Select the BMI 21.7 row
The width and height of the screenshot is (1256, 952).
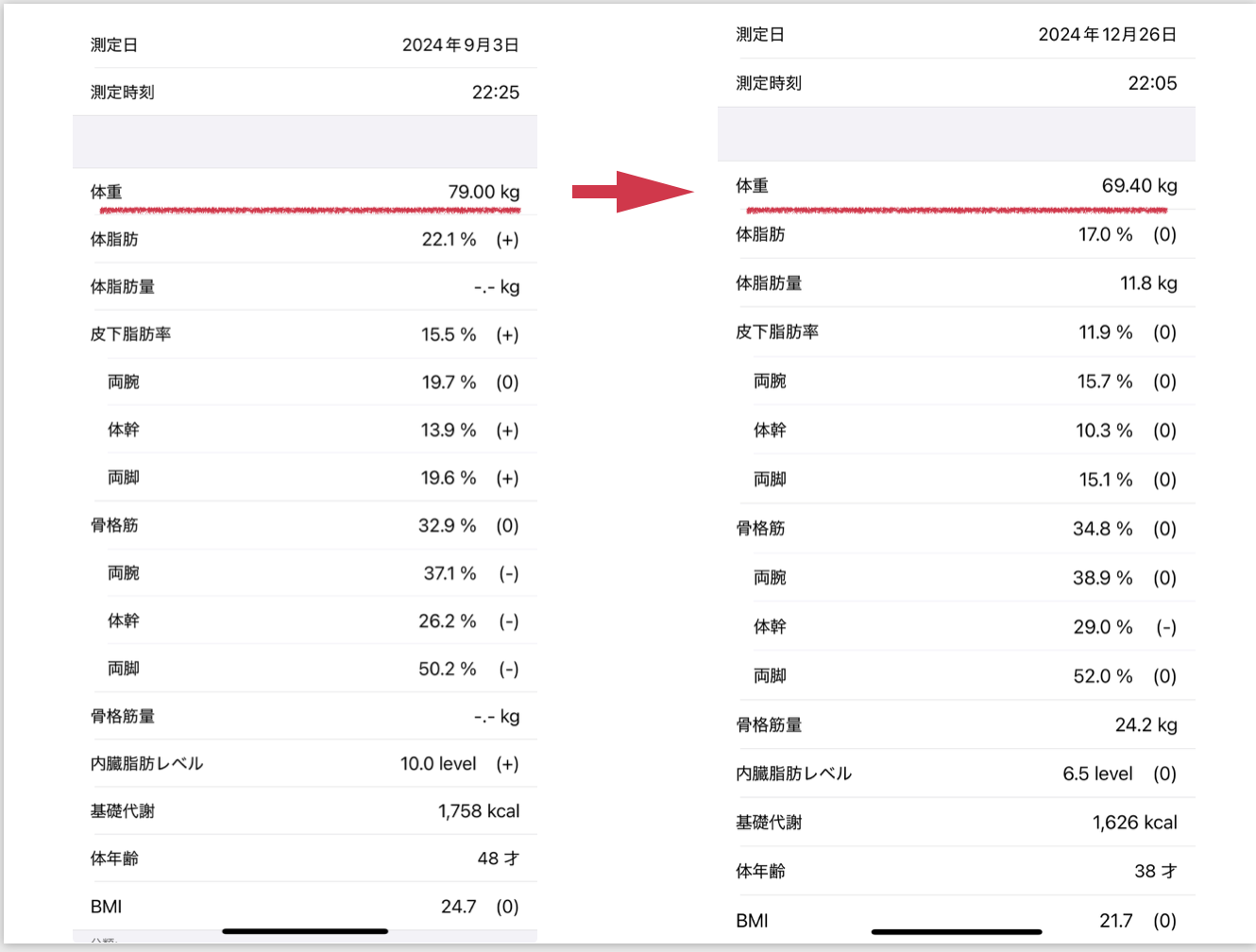957,920
